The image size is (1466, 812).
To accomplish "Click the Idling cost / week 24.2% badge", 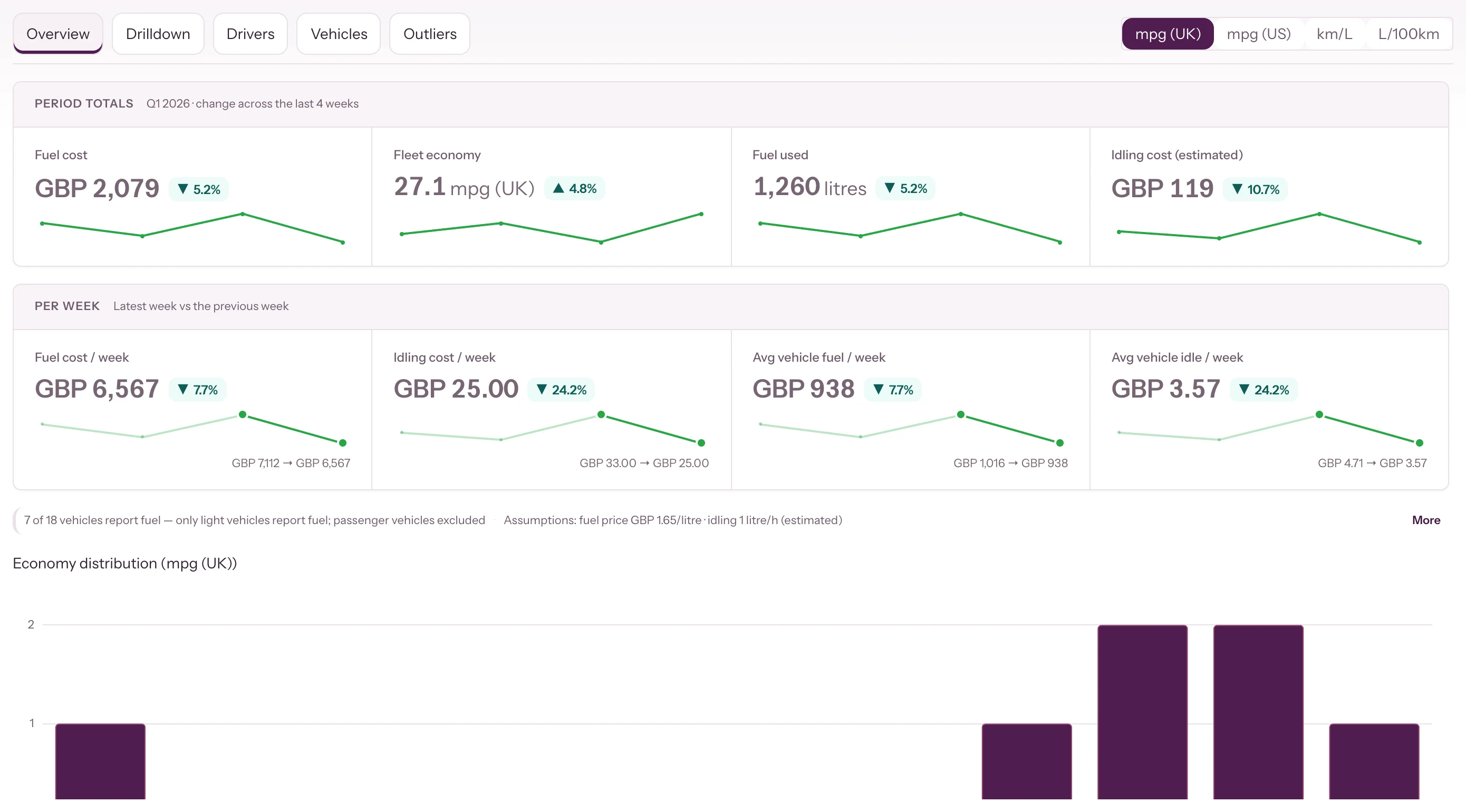I will [x=561, y=390].
